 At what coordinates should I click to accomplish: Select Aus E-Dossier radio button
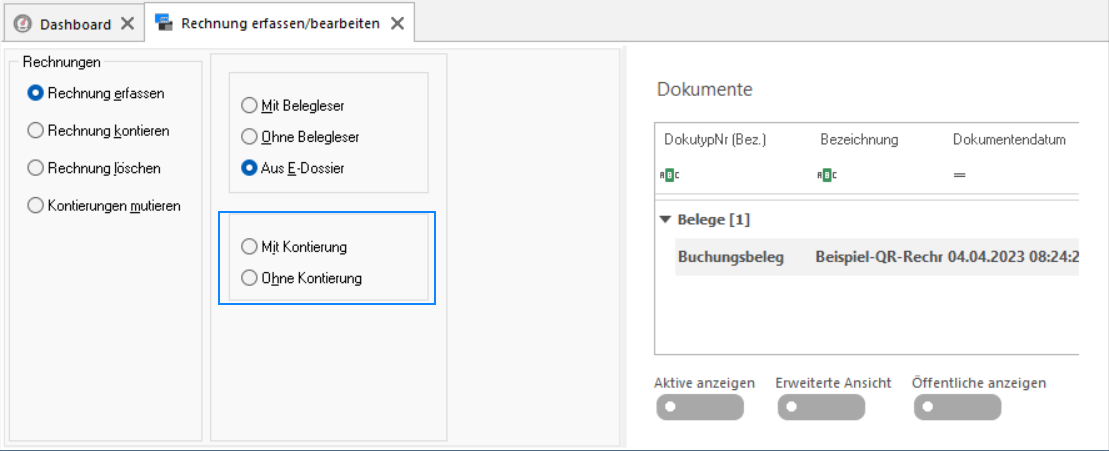coord(292,168)
